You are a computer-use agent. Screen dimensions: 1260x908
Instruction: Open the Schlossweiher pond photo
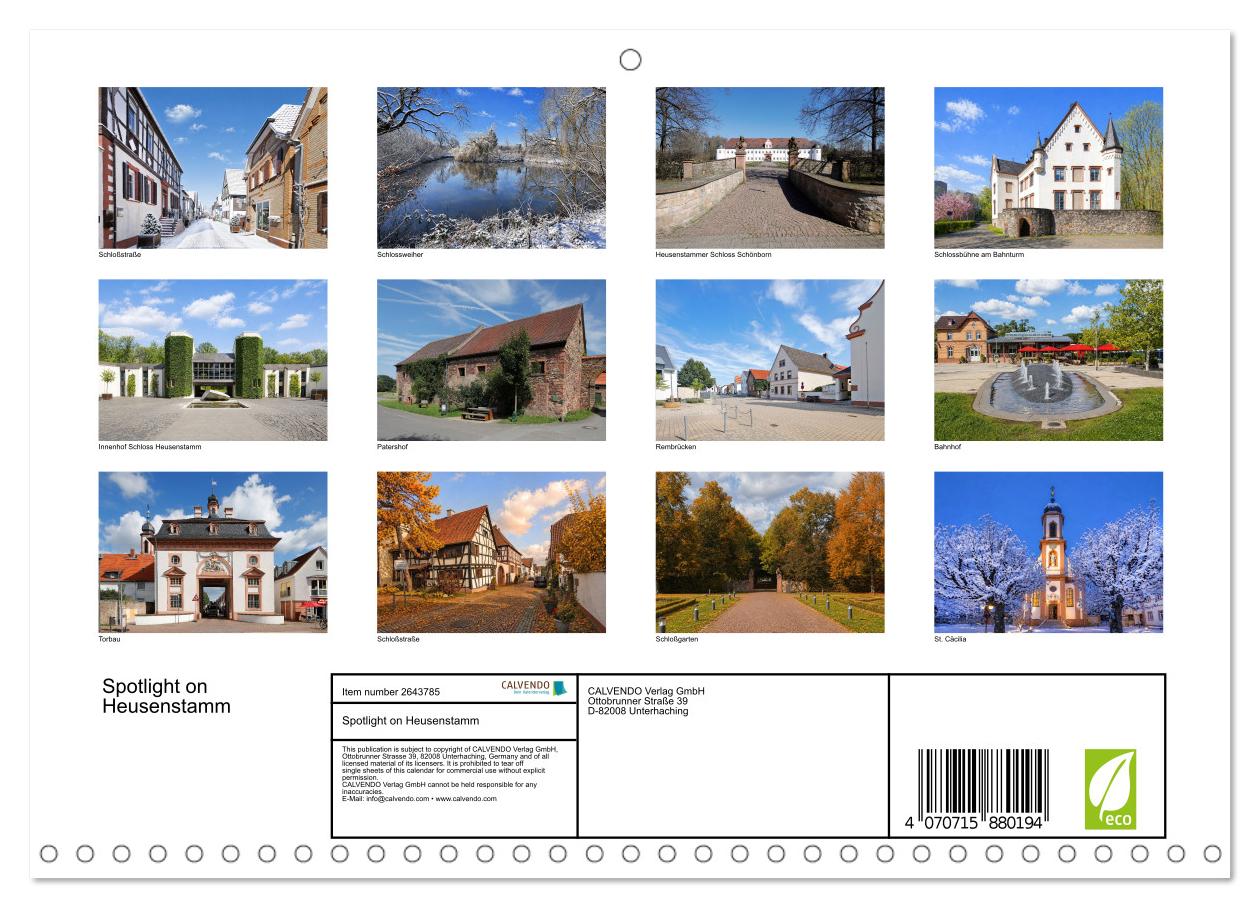tap(491, 167)
